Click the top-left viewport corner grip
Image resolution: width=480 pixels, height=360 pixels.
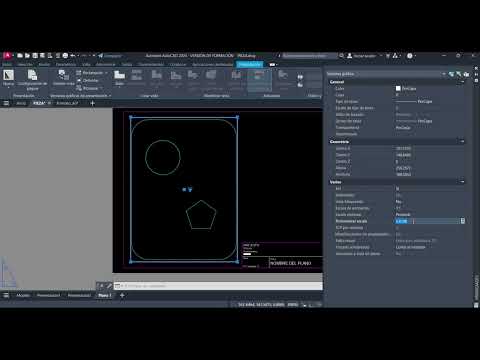click(x=131, y=117)
